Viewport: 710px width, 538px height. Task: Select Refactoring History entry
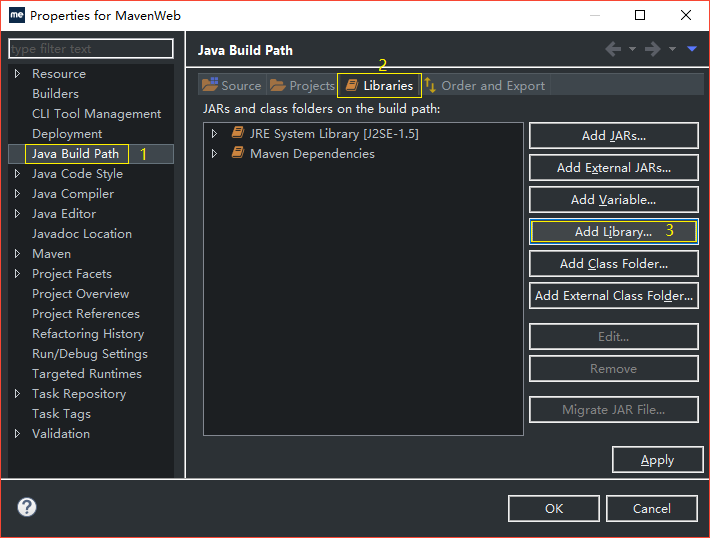pos(88,334)
